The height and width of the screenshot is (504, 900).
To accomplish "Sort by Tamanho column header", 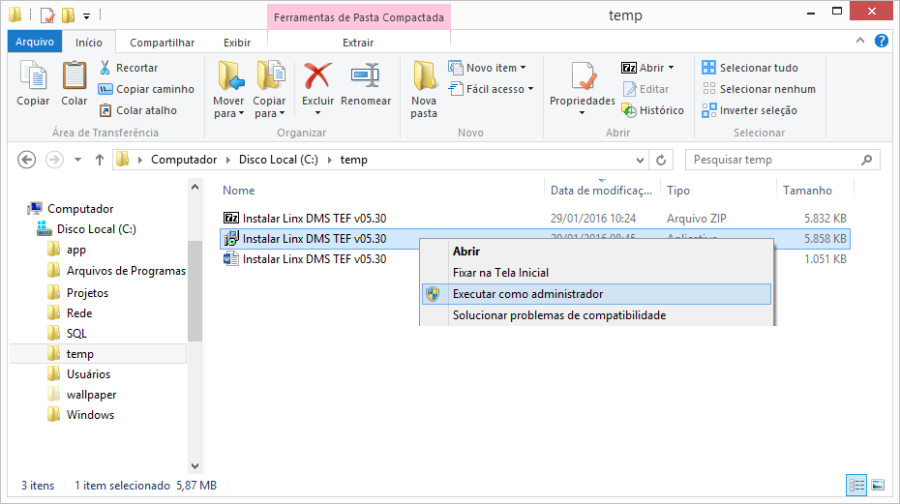I will click(808, 191).
